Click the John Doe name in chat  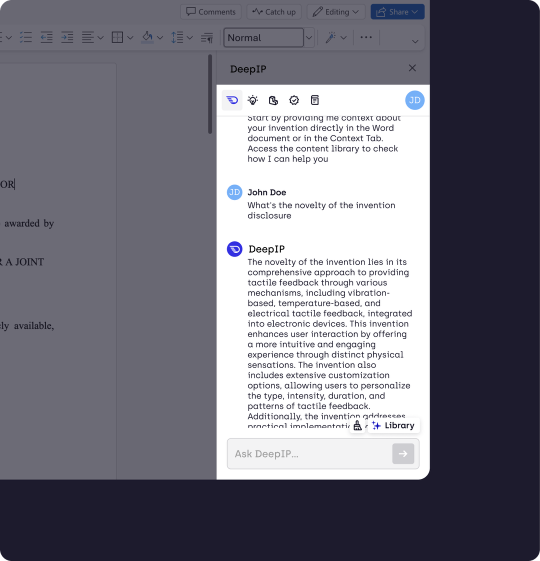(x=267, y=192)
